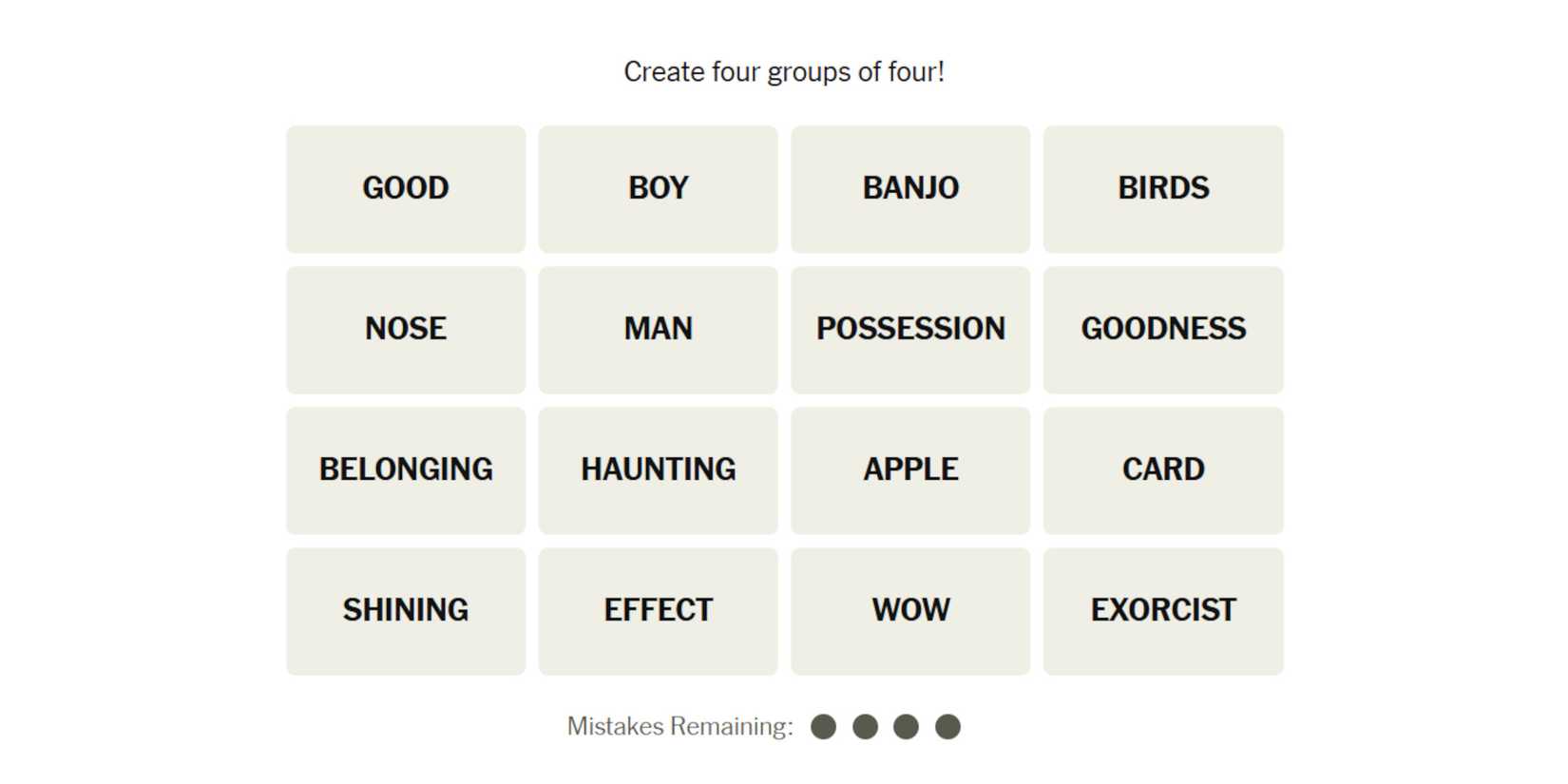
Task: Pick the SHINING word tile
Action: coord(406,610)
